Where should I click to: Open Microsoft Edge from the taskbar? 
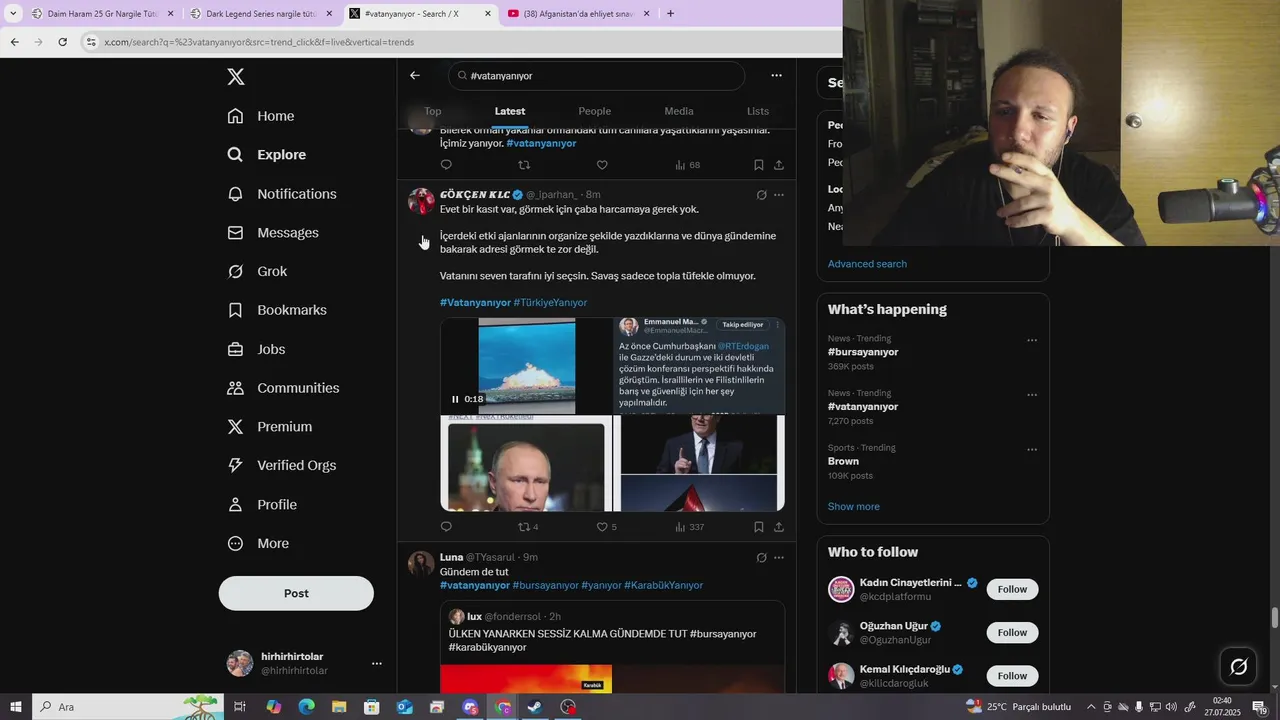(306, 707)
